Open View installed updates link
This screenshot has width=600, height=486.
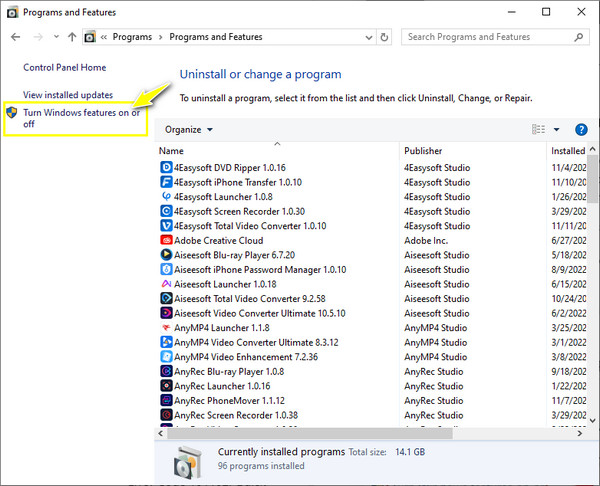pos(68,95)
